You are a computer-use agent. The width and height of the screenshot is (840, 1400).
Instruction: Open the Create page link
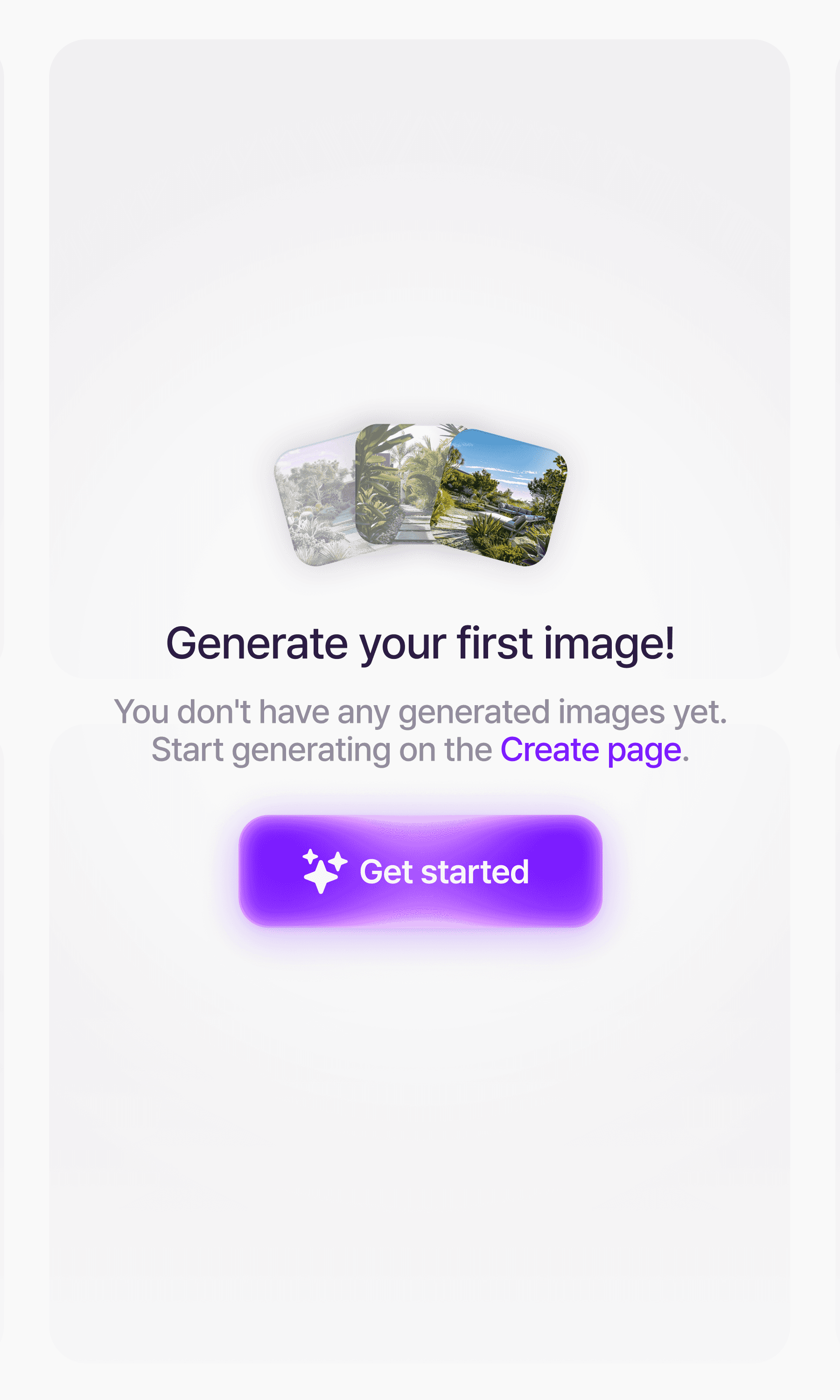coord(590,750)
